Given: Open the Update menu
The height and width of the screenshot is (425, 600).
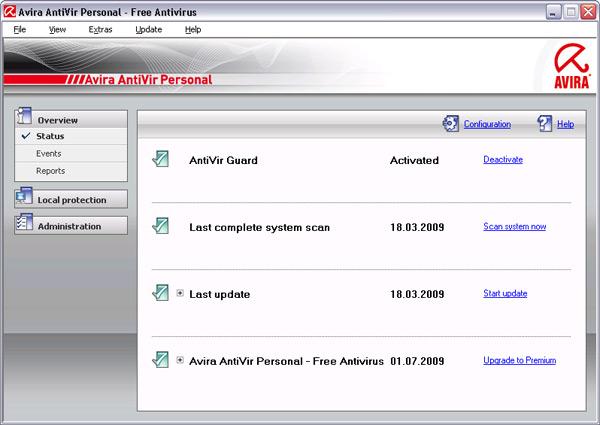Looking at the screenshot, I should 148,30.
